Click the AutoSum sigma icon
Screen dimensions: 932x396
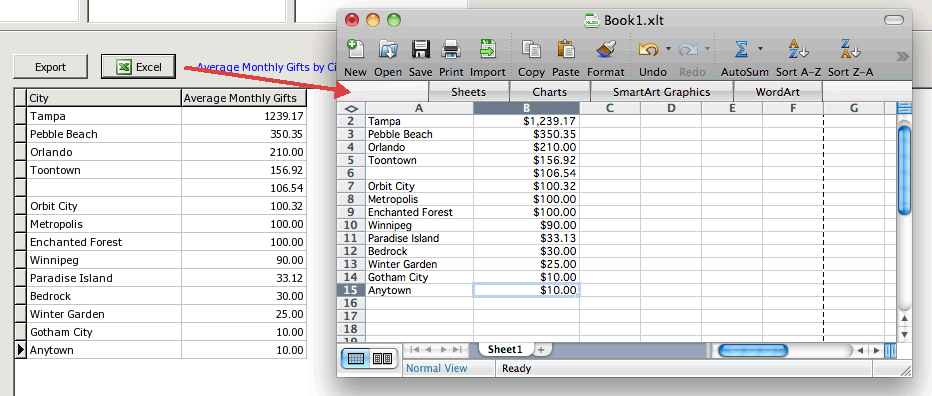[741, 49]
